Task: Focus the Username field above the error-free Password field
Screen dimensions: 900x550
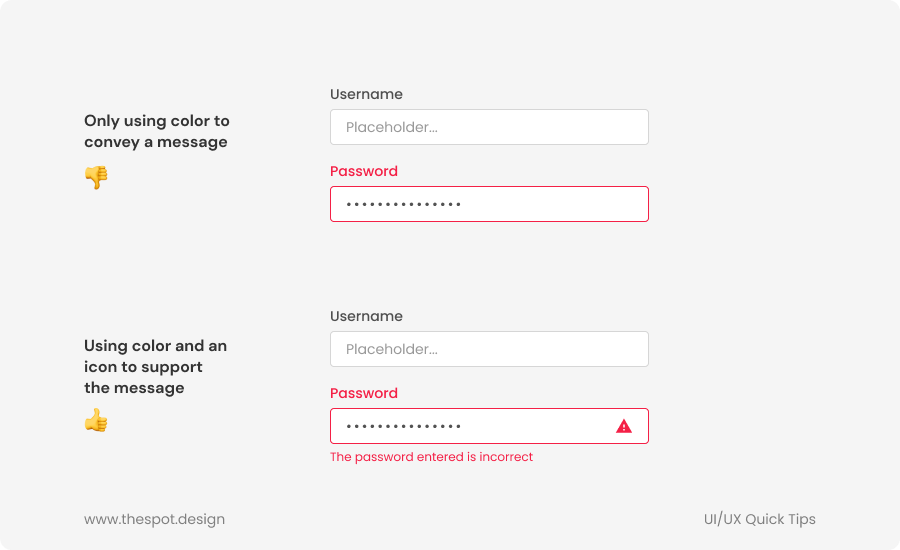Action: click(x=489, y=127)
